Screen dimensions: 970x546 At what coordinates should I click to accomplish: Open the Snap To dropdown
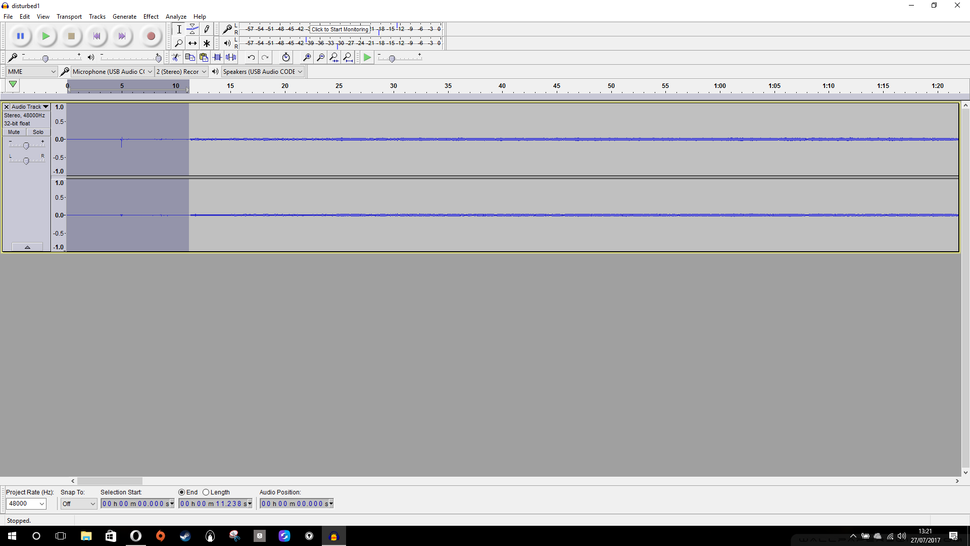79,504
